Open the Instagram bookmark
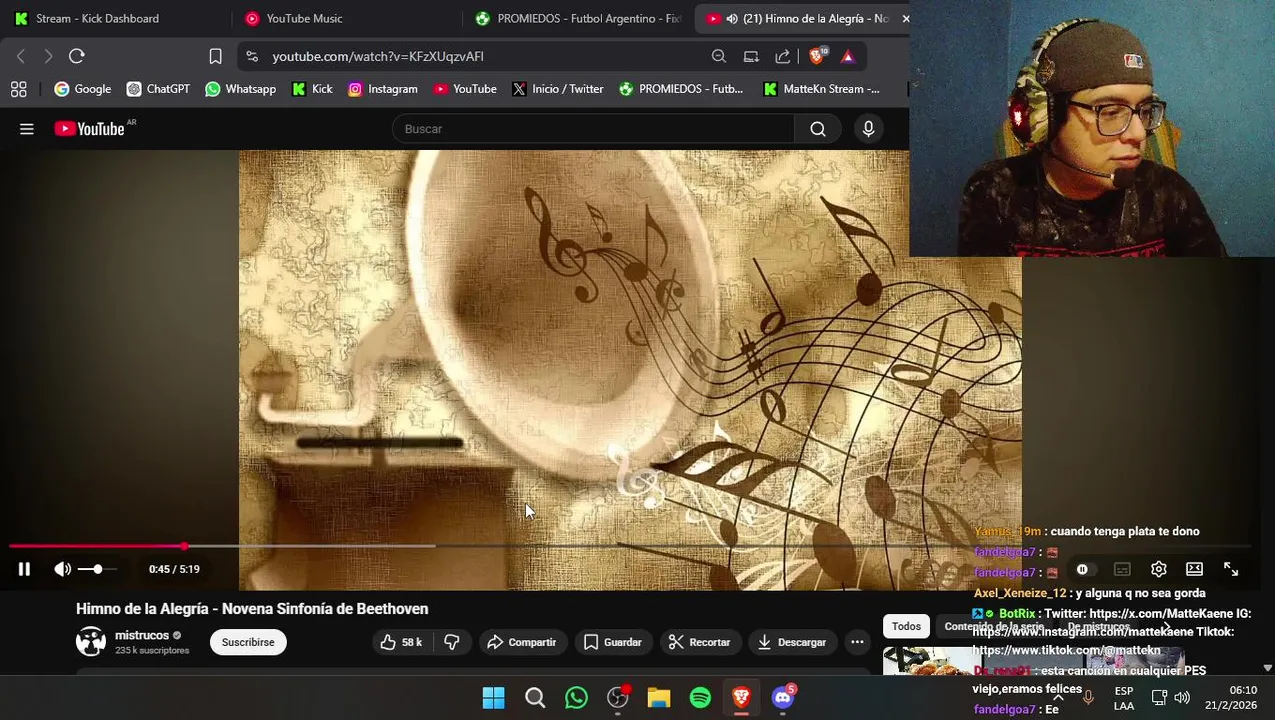Viewport: 1275px width, 720px height. 382,89
